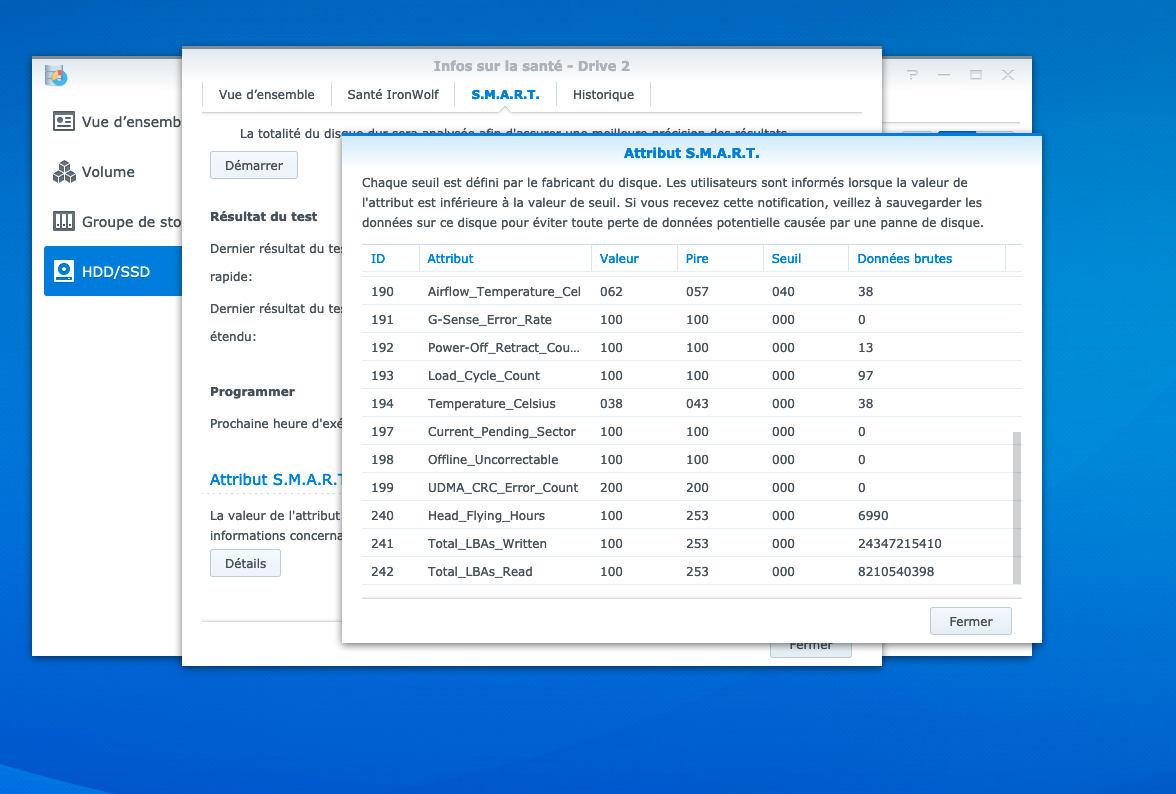Sort by Pire column header
This screenshot has width=1176, height=794.
pos(720,259)
